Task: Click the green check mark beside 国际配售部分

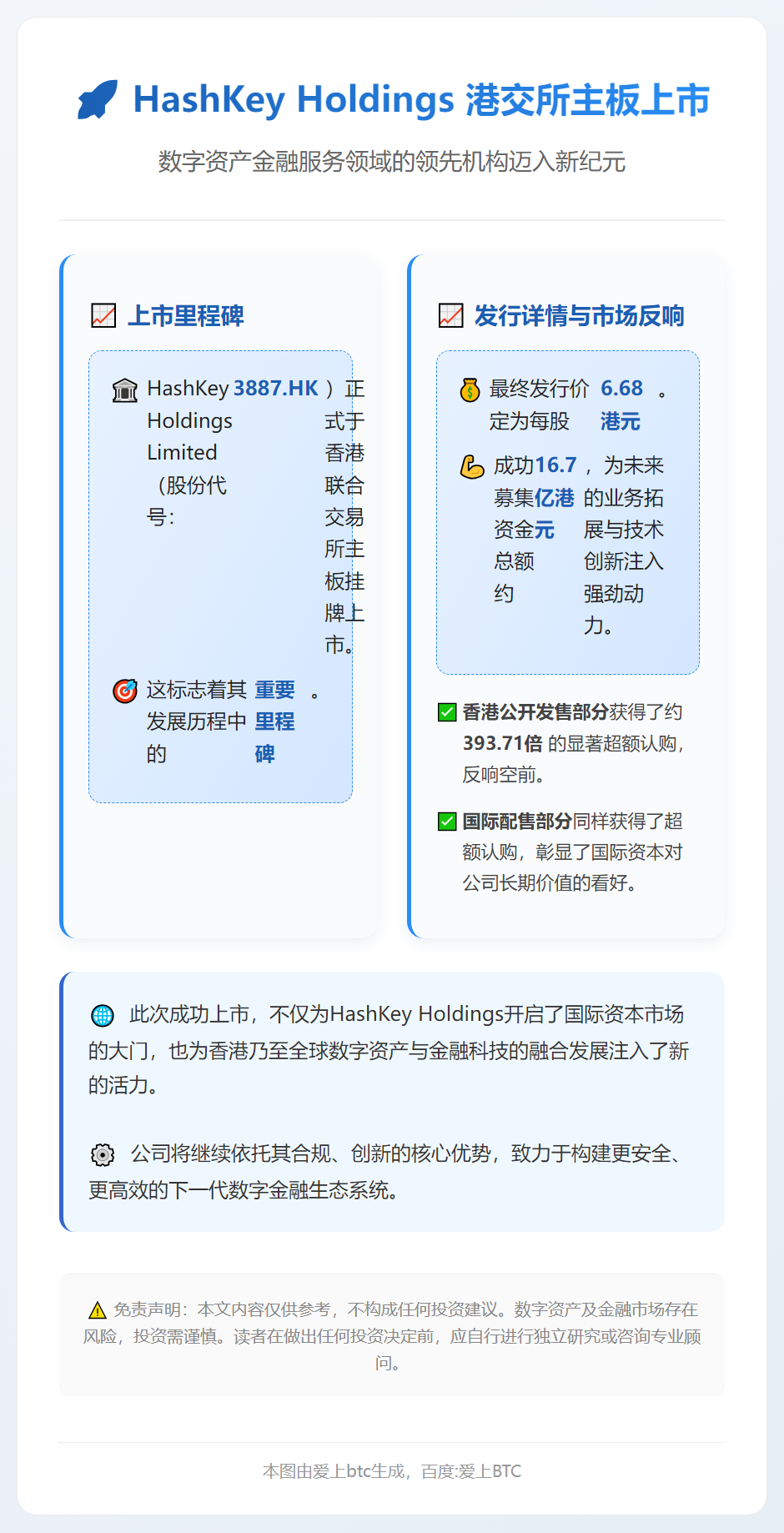Action: (x=447, y=822)
